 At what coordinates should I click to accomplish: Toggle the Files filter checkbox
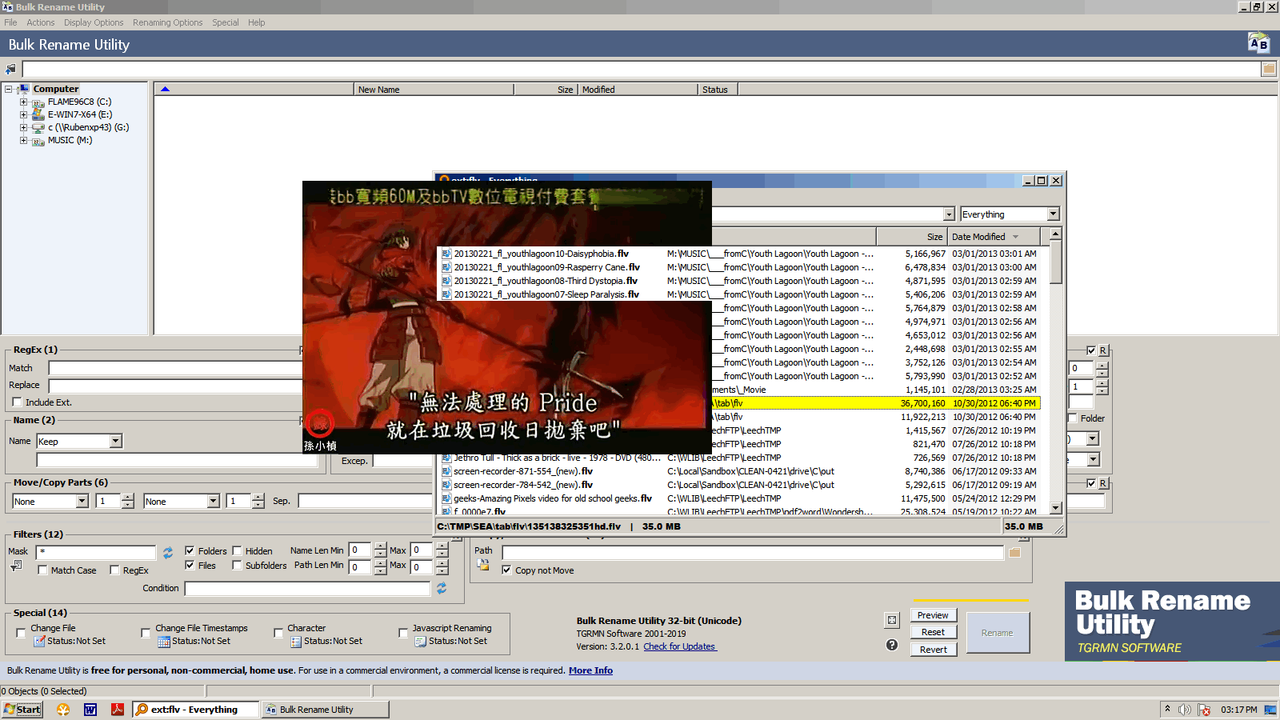tap(190, 565)
